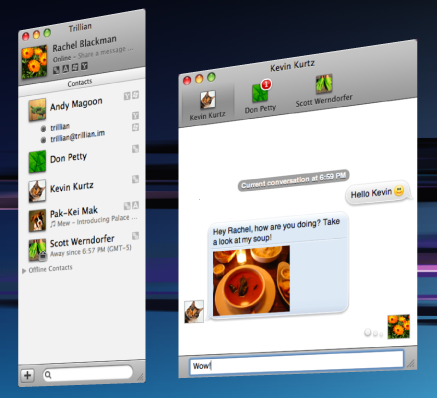Click the service icon next to Don Petty

[135, 149]
